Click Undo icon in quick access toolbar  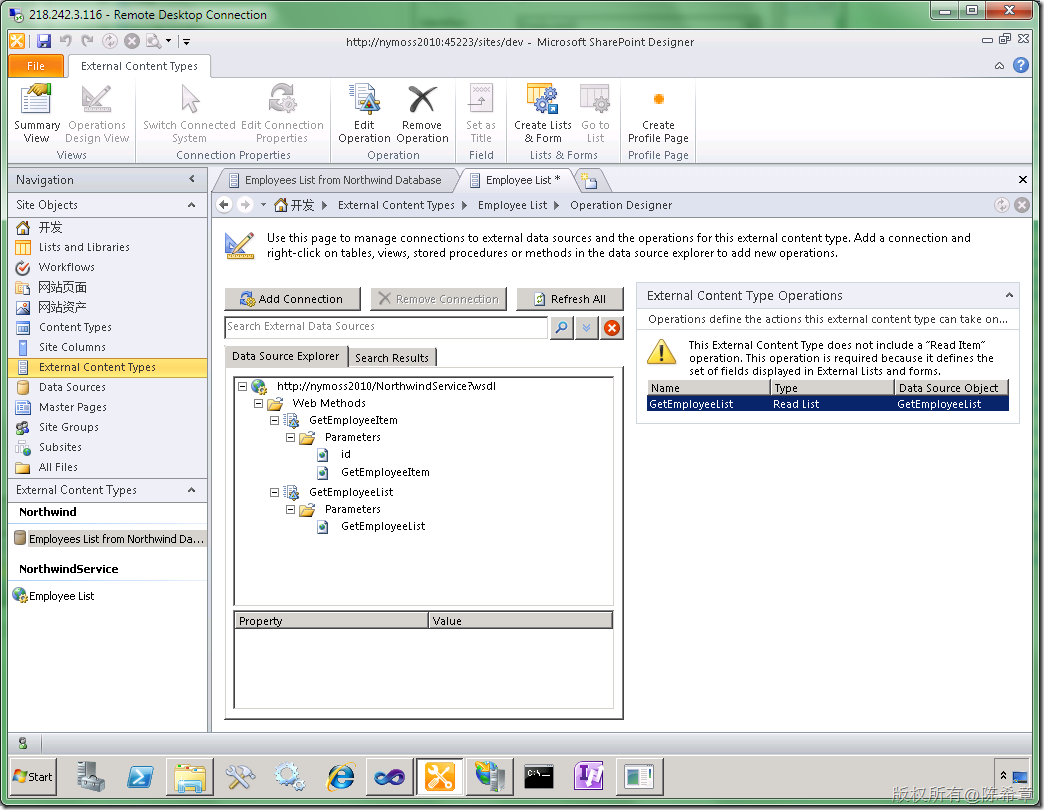click(x=65, y=41)
